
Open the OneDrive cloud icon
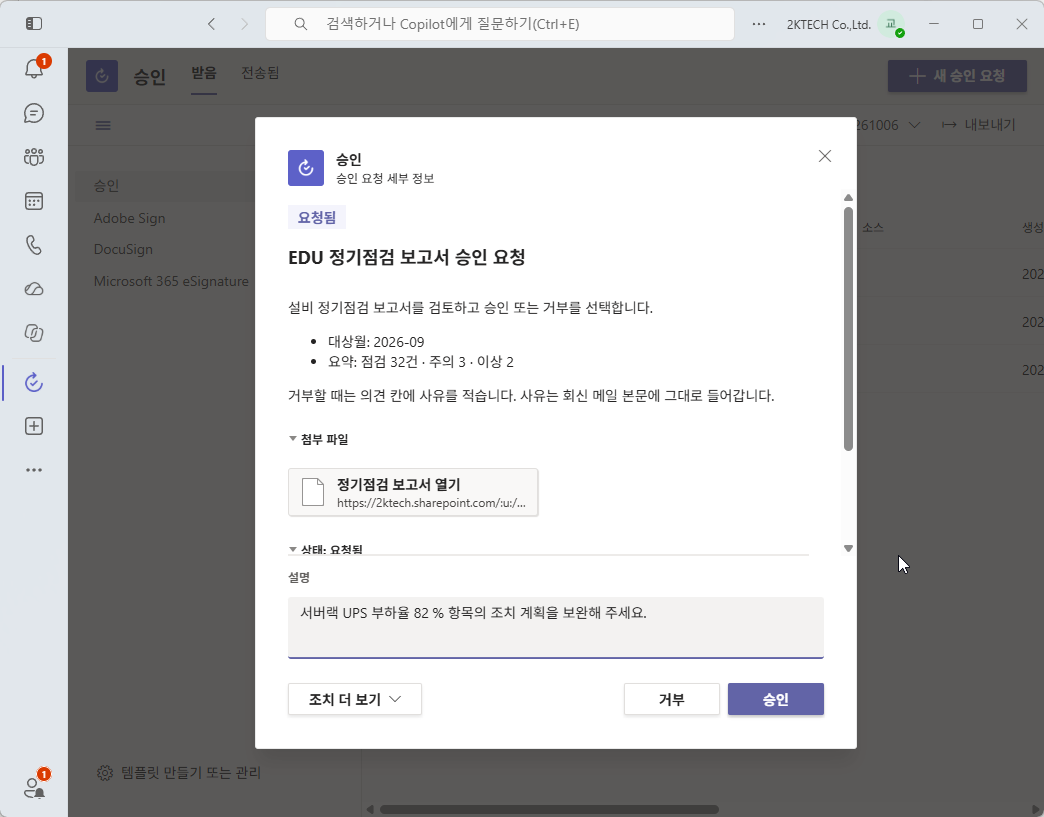click(34, 289)
